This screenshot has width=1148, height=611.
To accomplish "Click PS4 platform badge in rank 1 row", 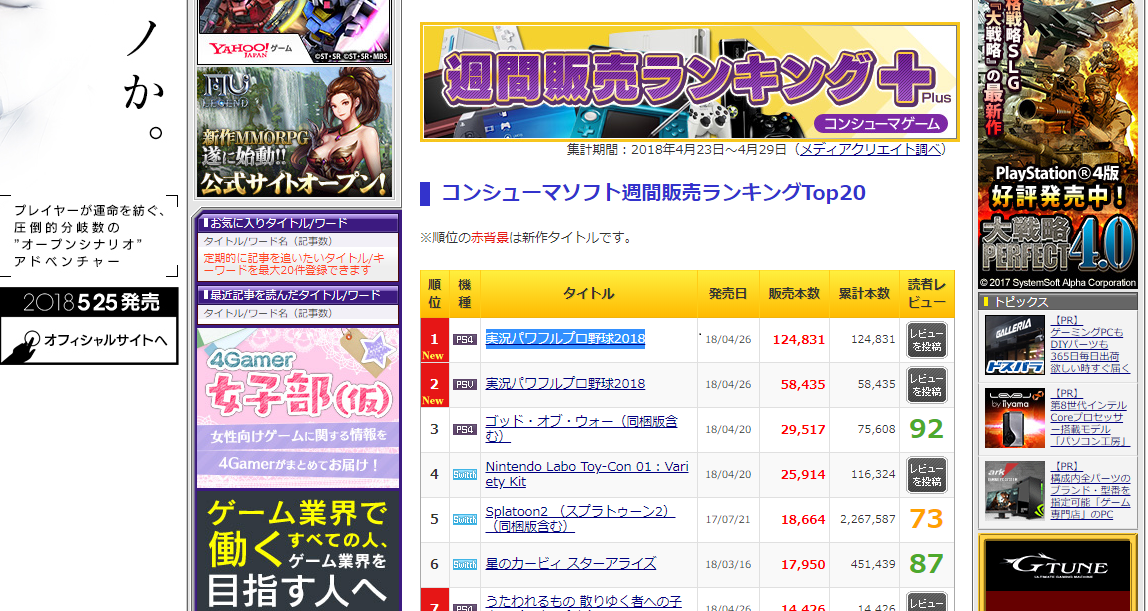I will click(464, 340).
